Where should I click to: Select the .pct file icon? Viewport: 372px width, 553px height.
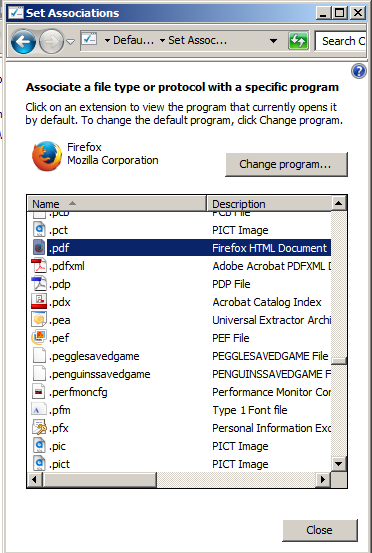[39, 230]
